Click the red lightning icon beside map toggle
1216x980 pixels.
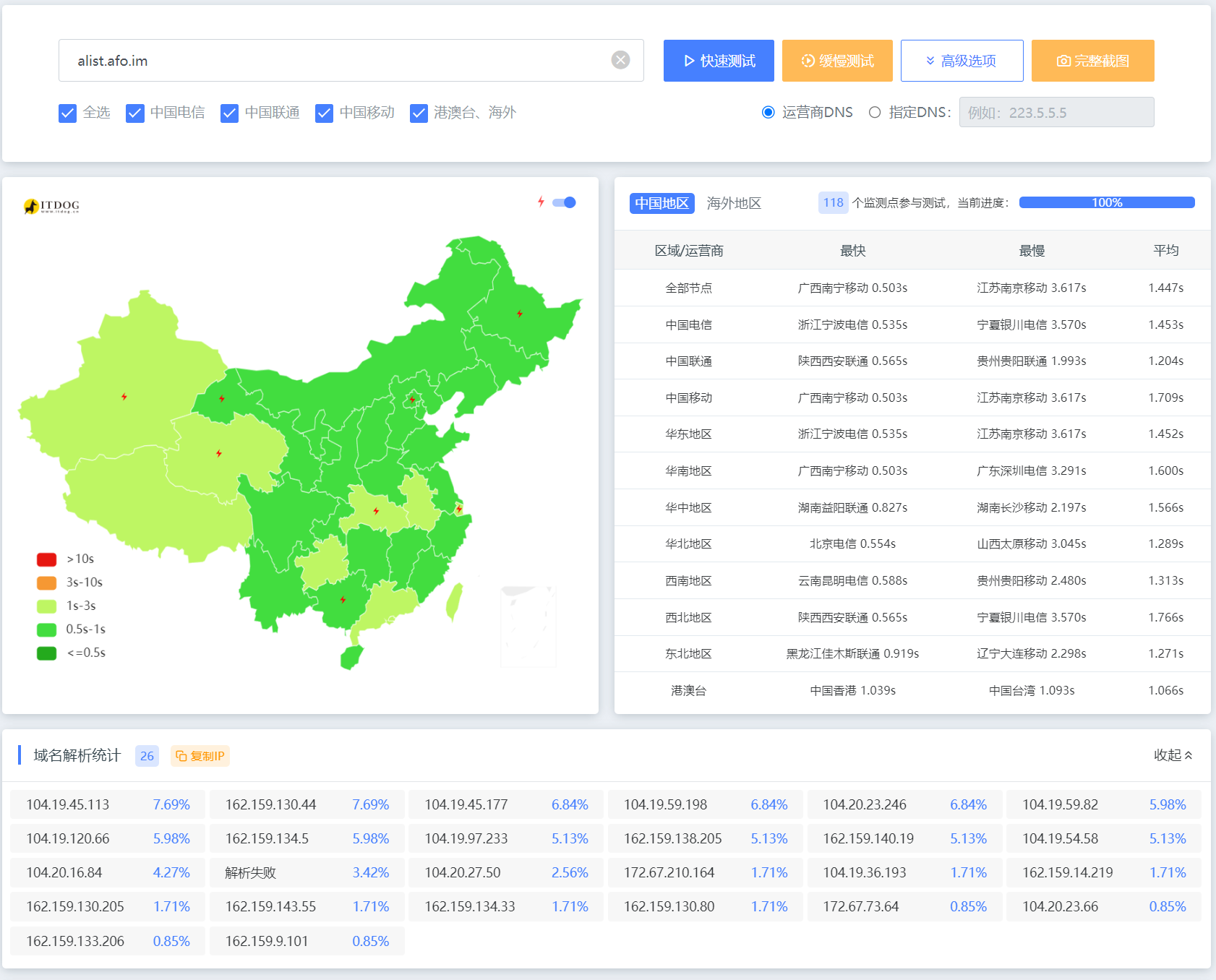click(541, 202)
